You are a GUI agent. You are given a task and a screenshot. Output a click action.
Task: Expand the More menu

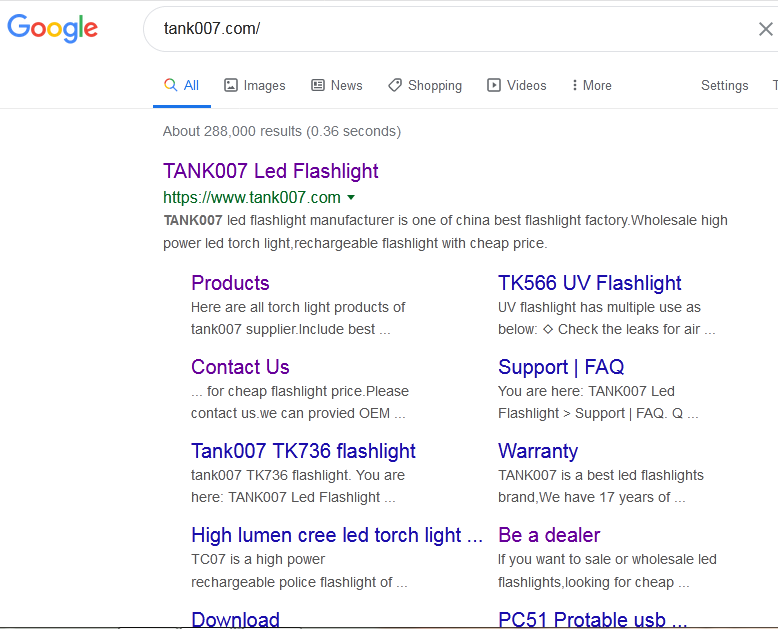[x=591, y=85]
